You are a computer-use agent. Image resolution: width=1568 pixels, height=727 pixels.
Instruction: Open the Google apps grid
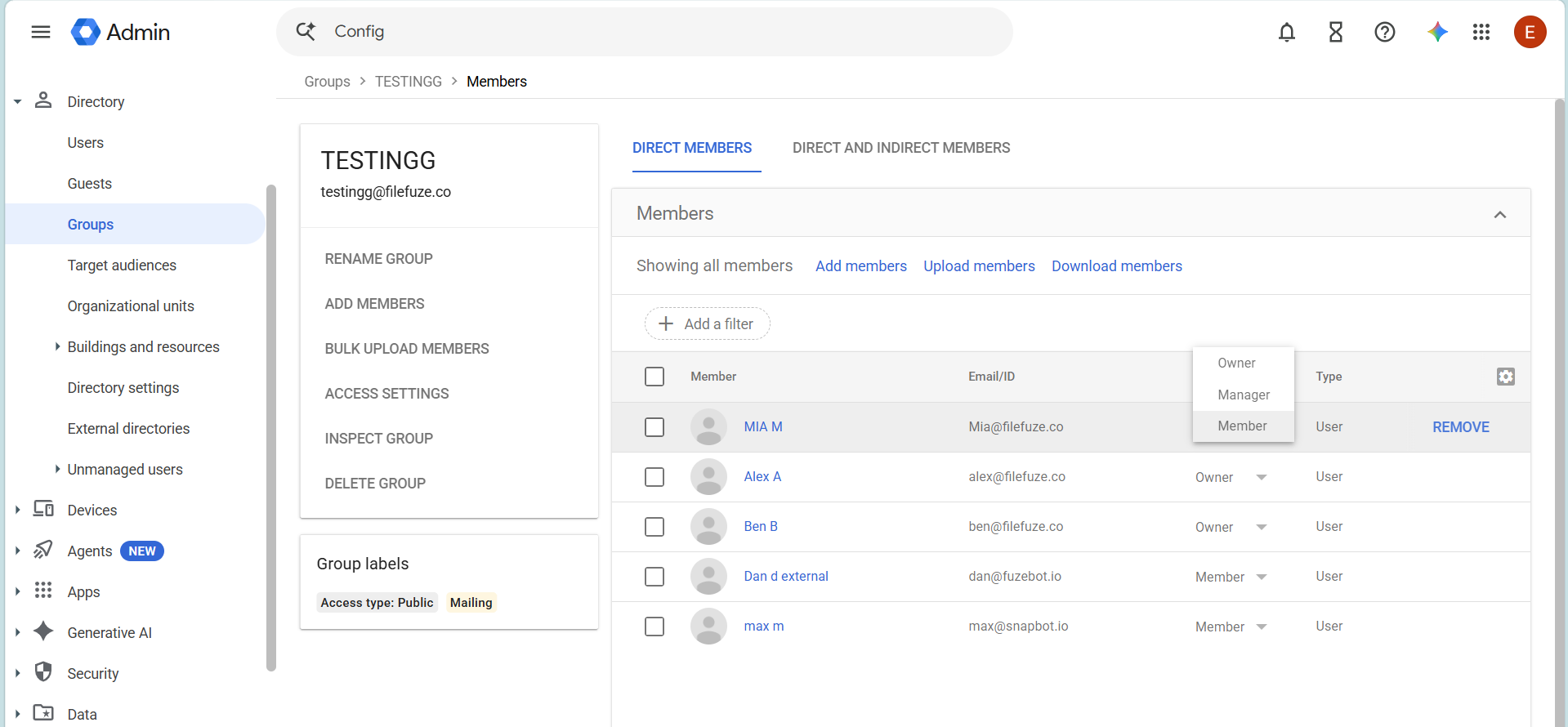[x=1481, y=32]
